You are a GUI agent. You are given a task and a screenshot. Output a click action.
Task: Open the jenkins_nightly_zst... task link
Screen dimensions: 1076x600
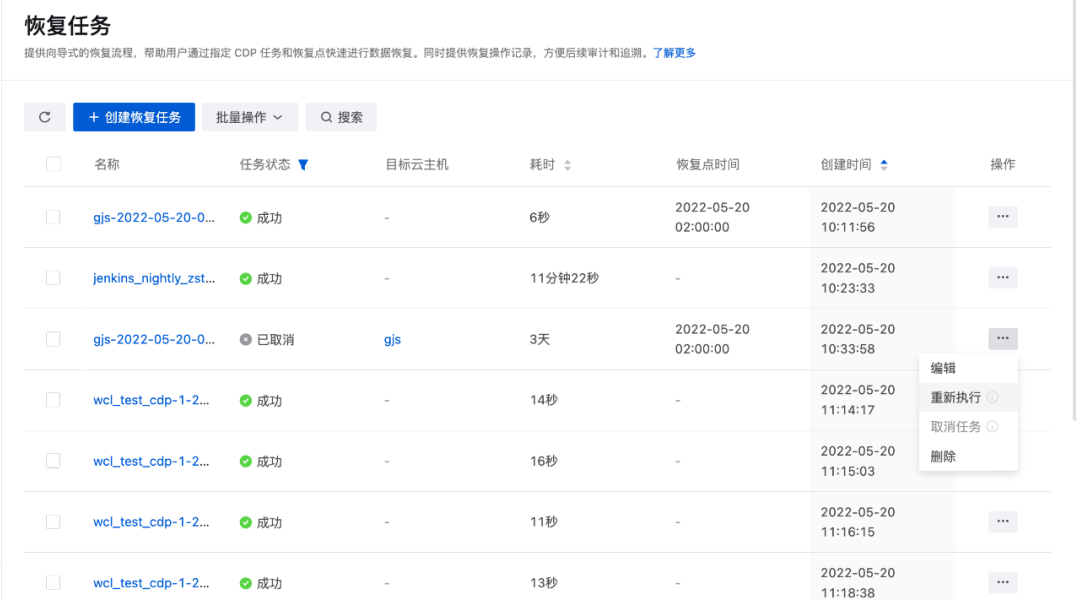pos(154,278)
